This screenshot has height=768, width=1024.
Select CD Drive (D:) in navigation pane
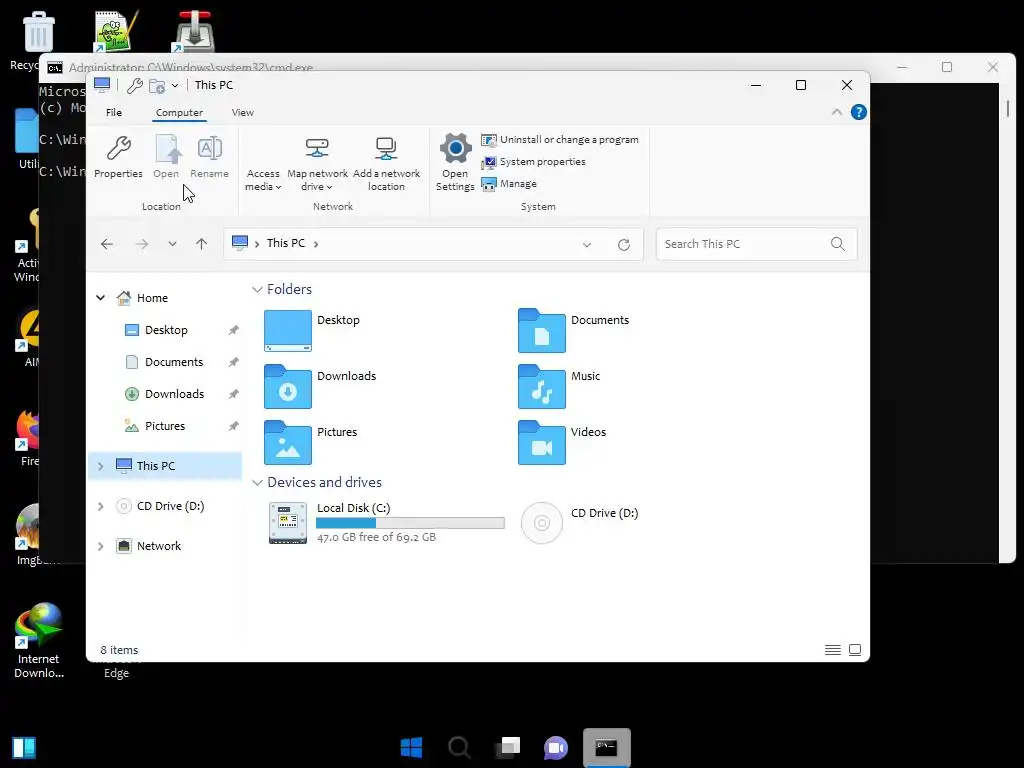[170, 506]
